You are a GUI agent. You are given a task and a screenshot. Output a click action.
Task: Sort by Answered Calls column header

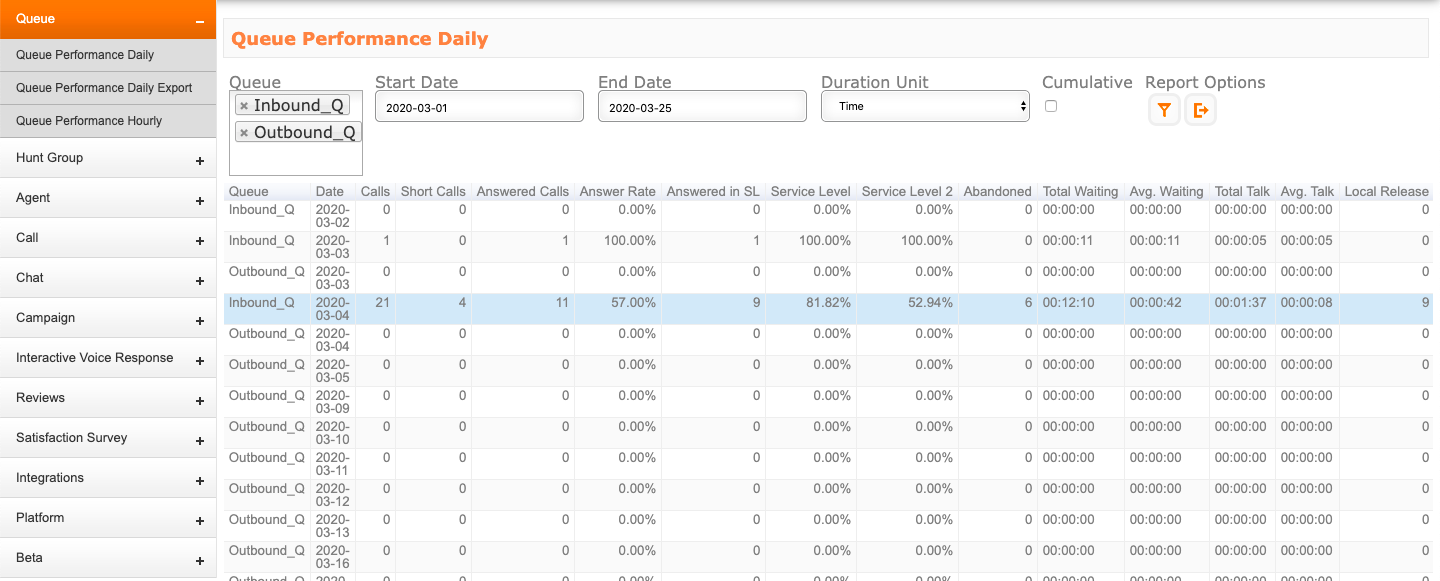(x=523, y=191)
